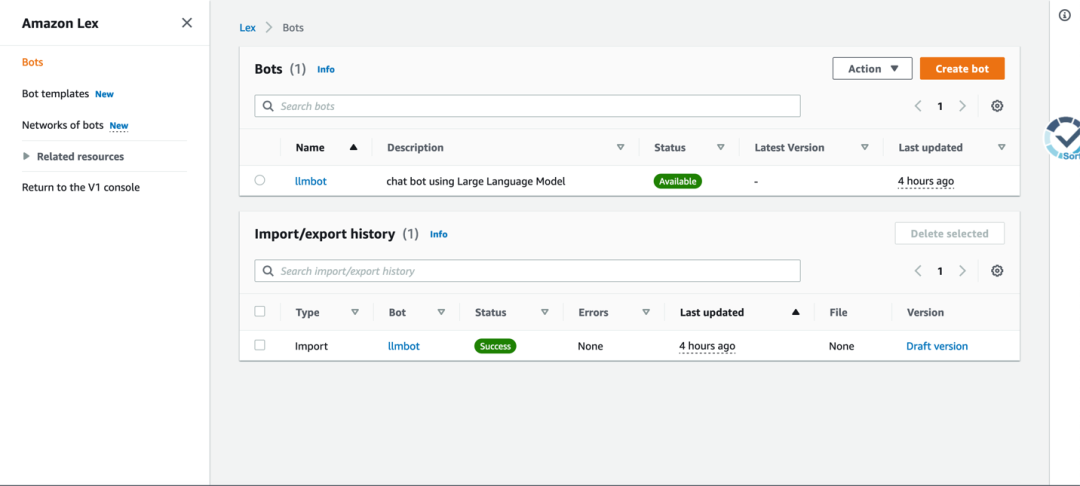Go to previous page of import/export history
Image resolution: width=1080 pixels, height=486 pixels.
[x=918, y=271]
